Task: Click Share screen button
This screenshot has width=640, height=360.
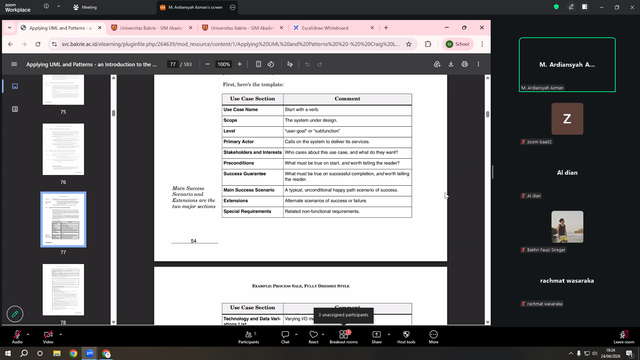Action: click(x=376, y=337)
